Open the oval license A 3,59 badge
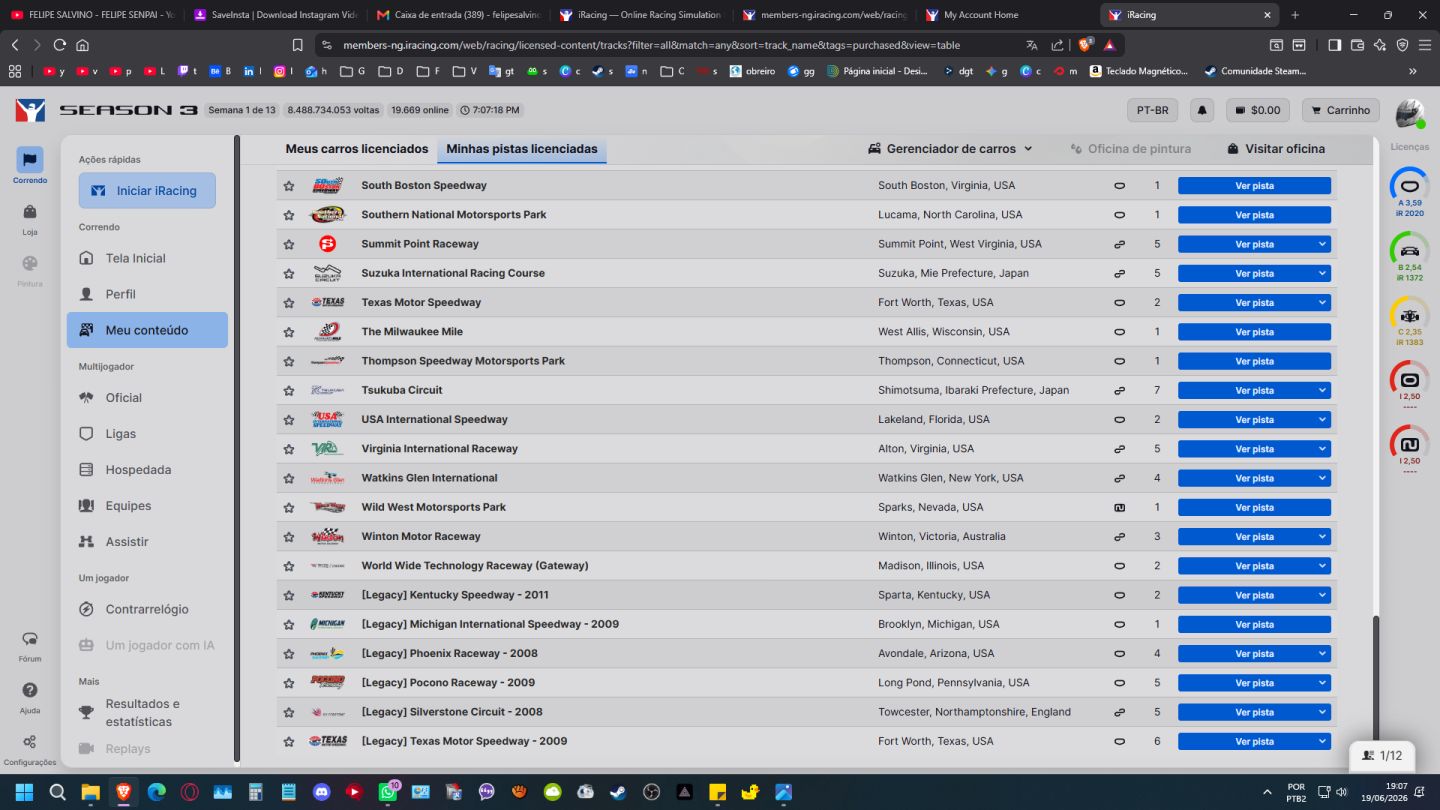This screenshot has width=1440, height=810. click(1410, 192)
